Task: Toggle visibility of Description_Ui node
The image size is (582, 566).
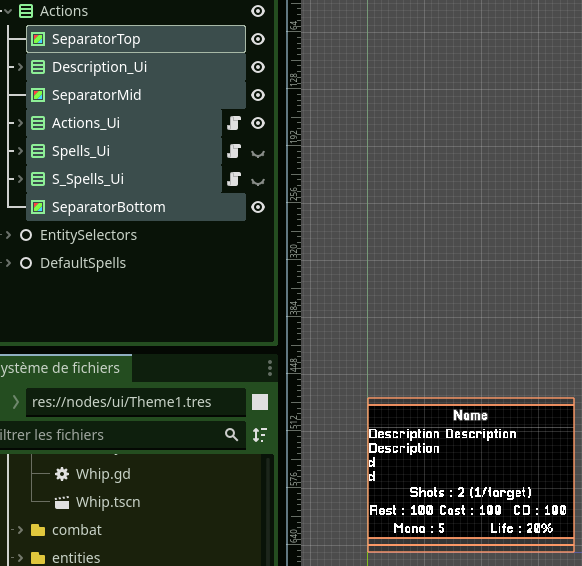Action: click(258, 67)
